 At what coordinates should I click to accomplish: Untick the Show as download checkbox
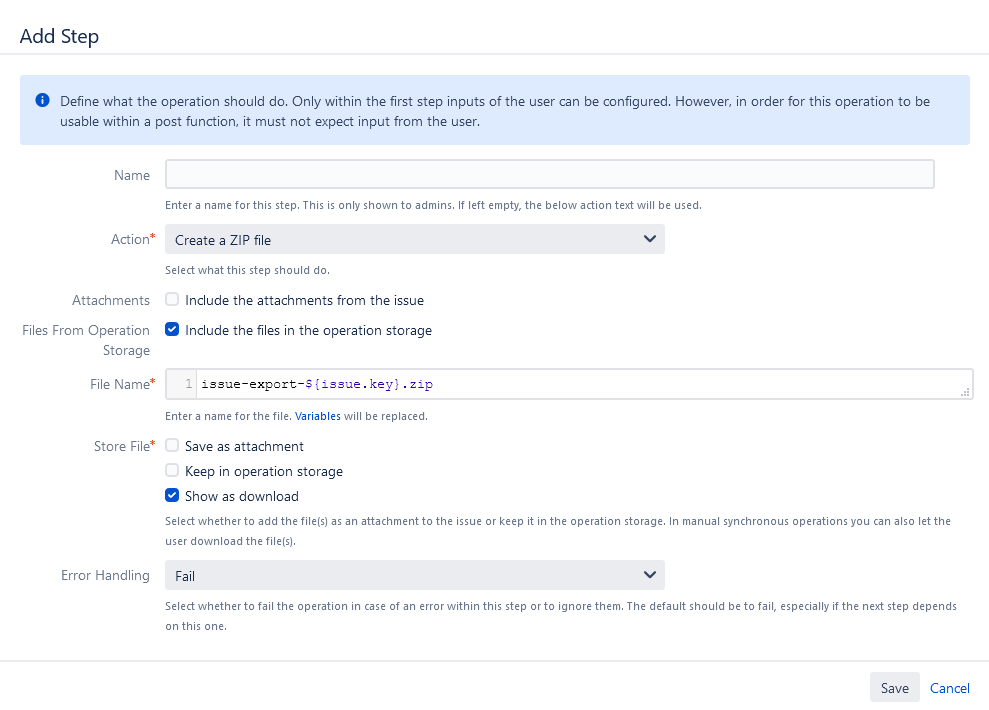coord(172,496)
